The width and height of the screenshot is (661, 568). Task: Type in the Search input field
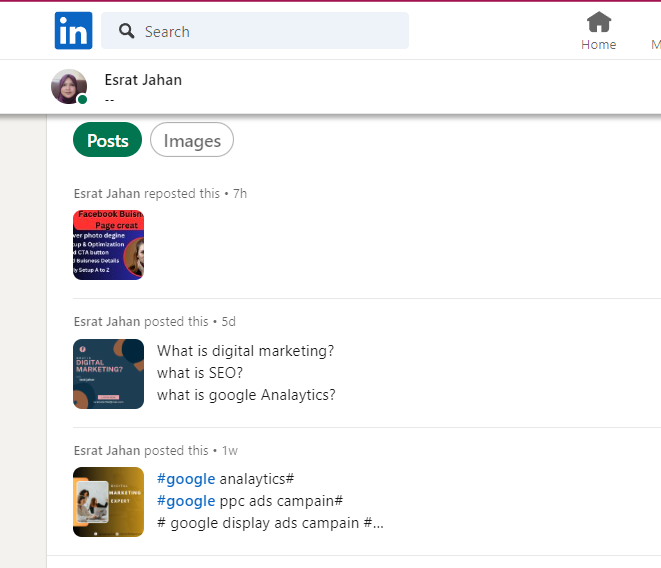point(270,31)
